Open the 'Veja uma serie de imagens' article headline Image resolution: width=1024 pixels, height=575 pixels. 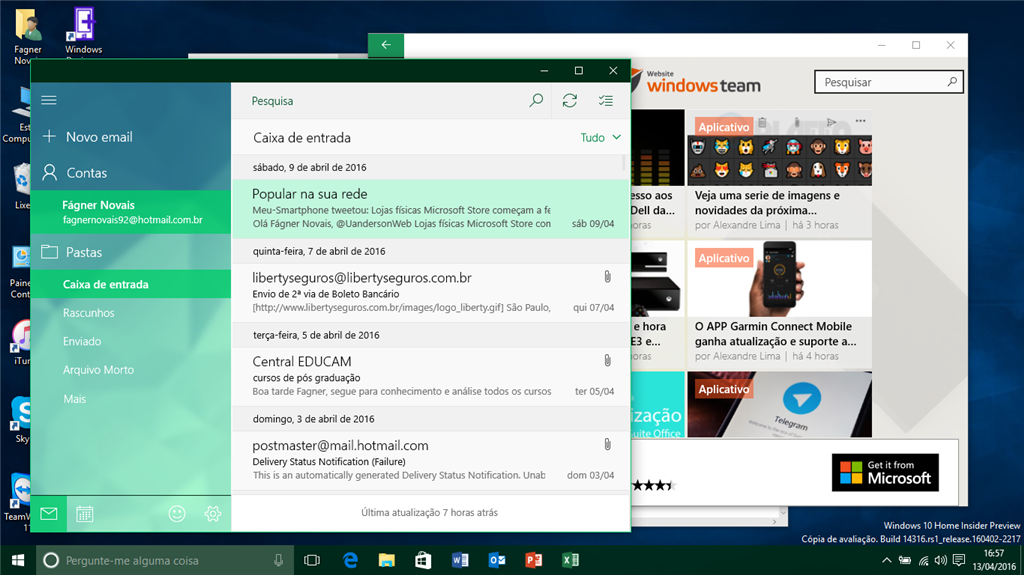pyautogui.click(x=767, y=203)
